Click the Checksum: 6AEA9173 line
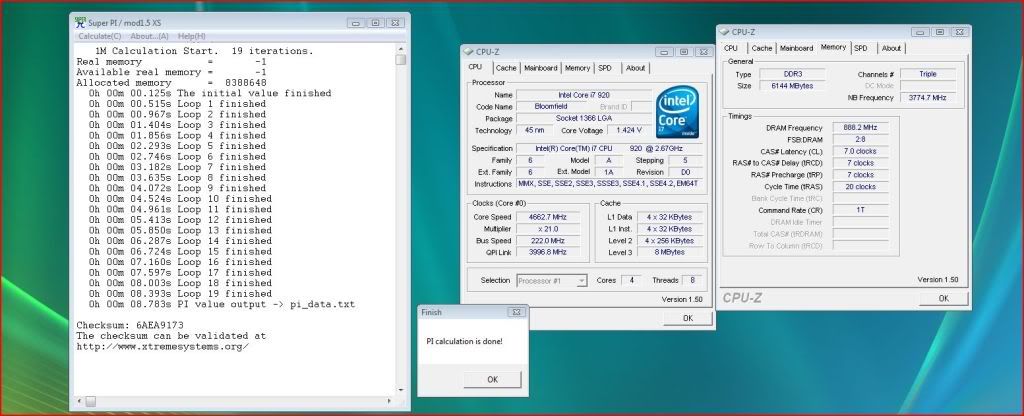 (130, 325)
